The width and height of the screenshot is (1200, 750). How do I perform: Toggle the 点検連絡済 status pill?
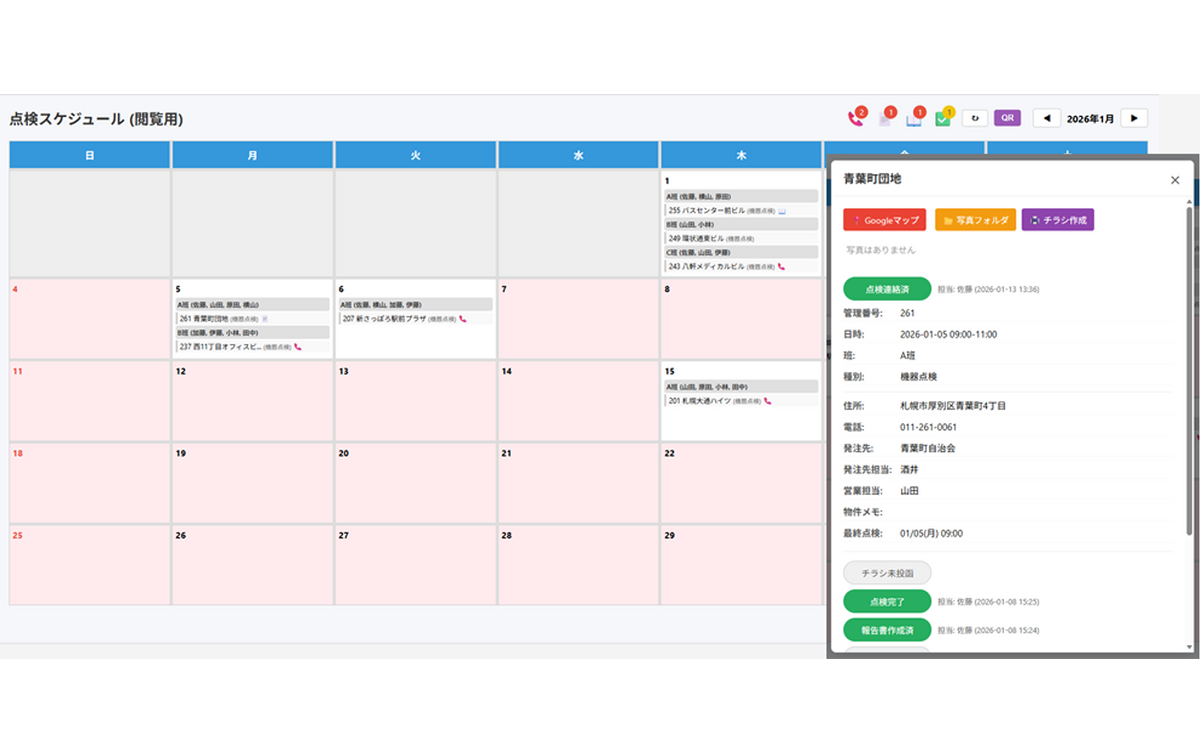pos(887,289)
